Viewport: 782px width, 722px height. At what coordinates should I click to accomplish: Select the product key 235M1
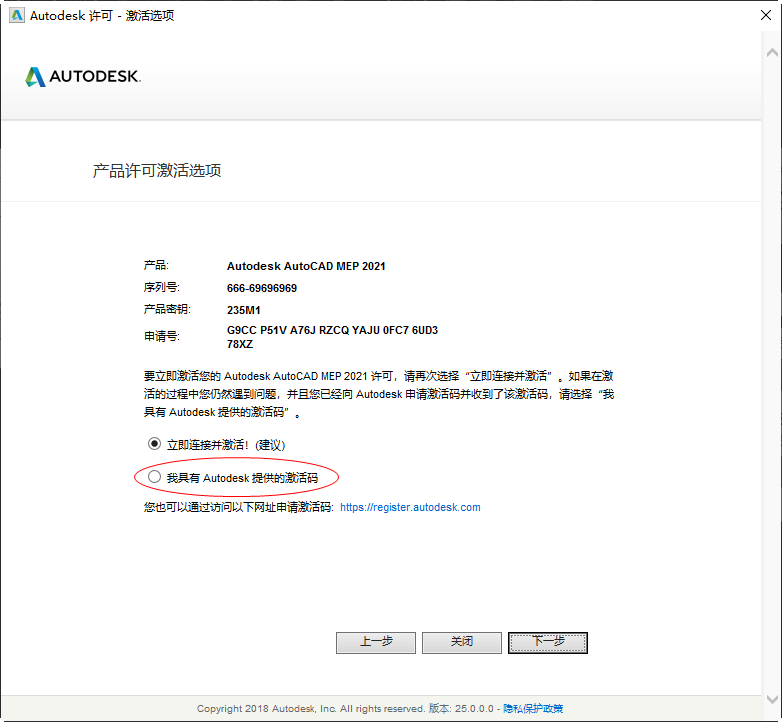coord(243,310)
